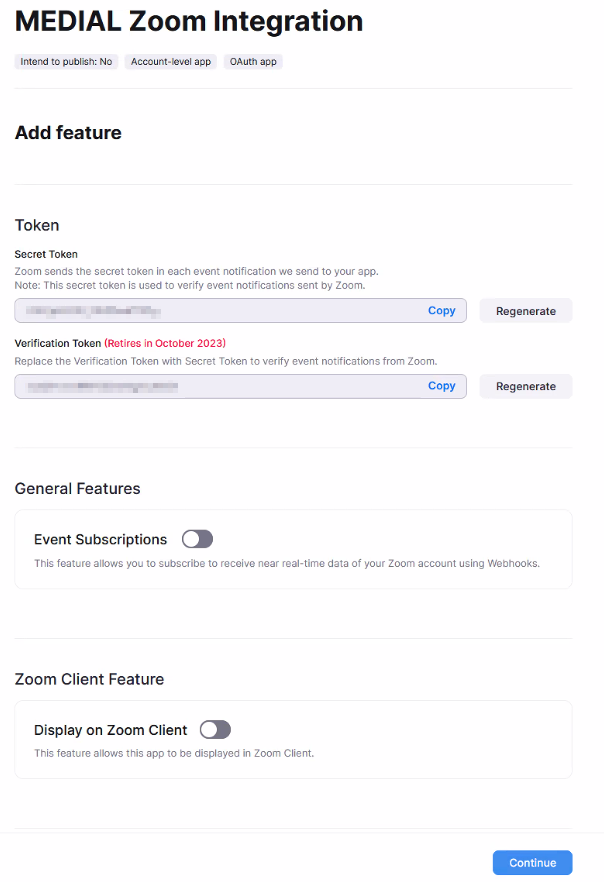Click the Event Subscriptions label
The height and width of the screenshot is (882, 604).
coord(101,539)
